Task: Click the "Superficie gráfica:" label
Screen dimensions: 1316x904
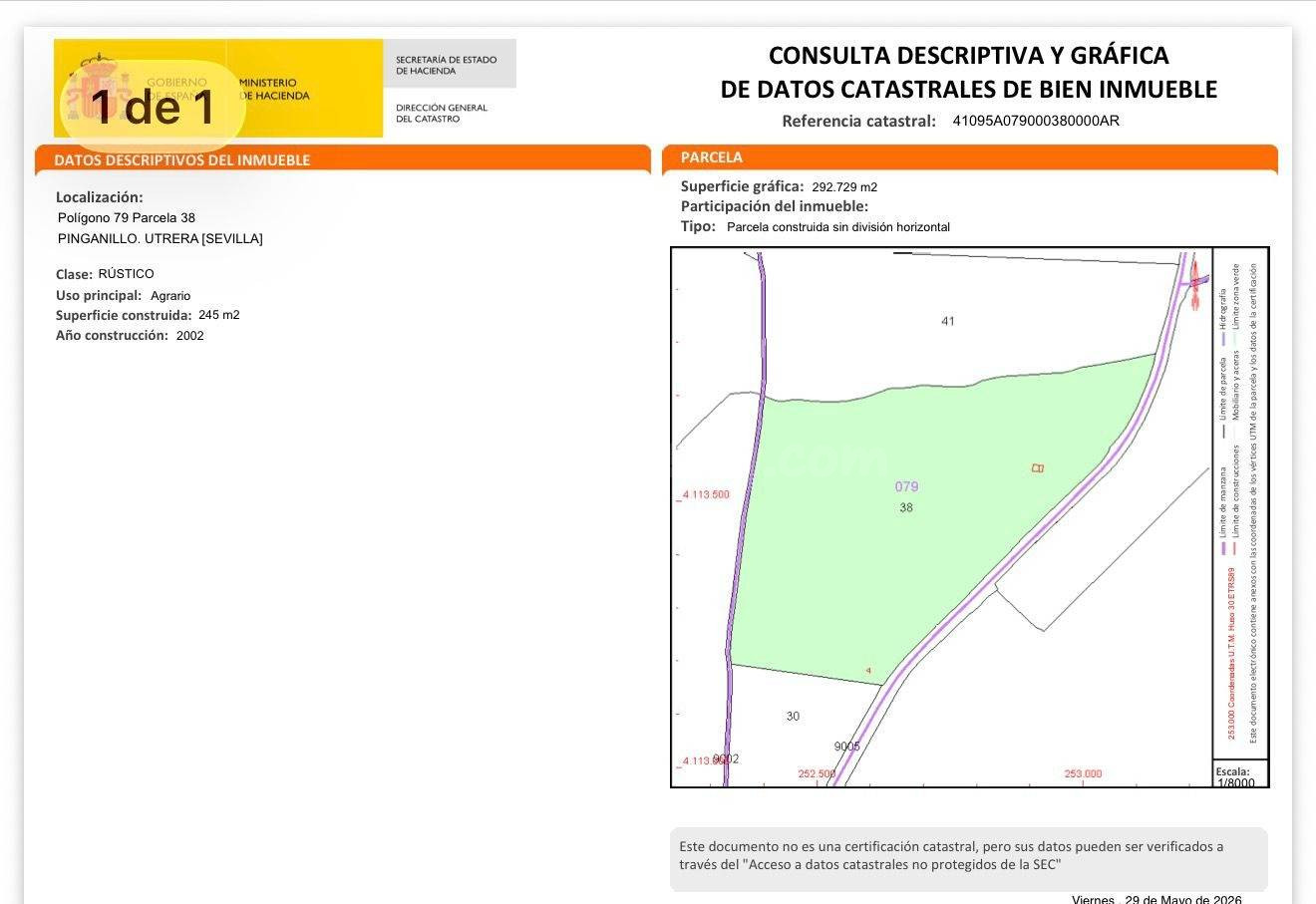Action: point(742,186)
